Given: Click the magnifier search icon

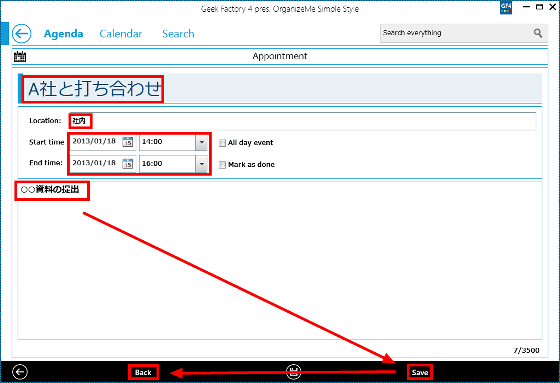Looking at the screenshot, I should [x=538, y=33].
